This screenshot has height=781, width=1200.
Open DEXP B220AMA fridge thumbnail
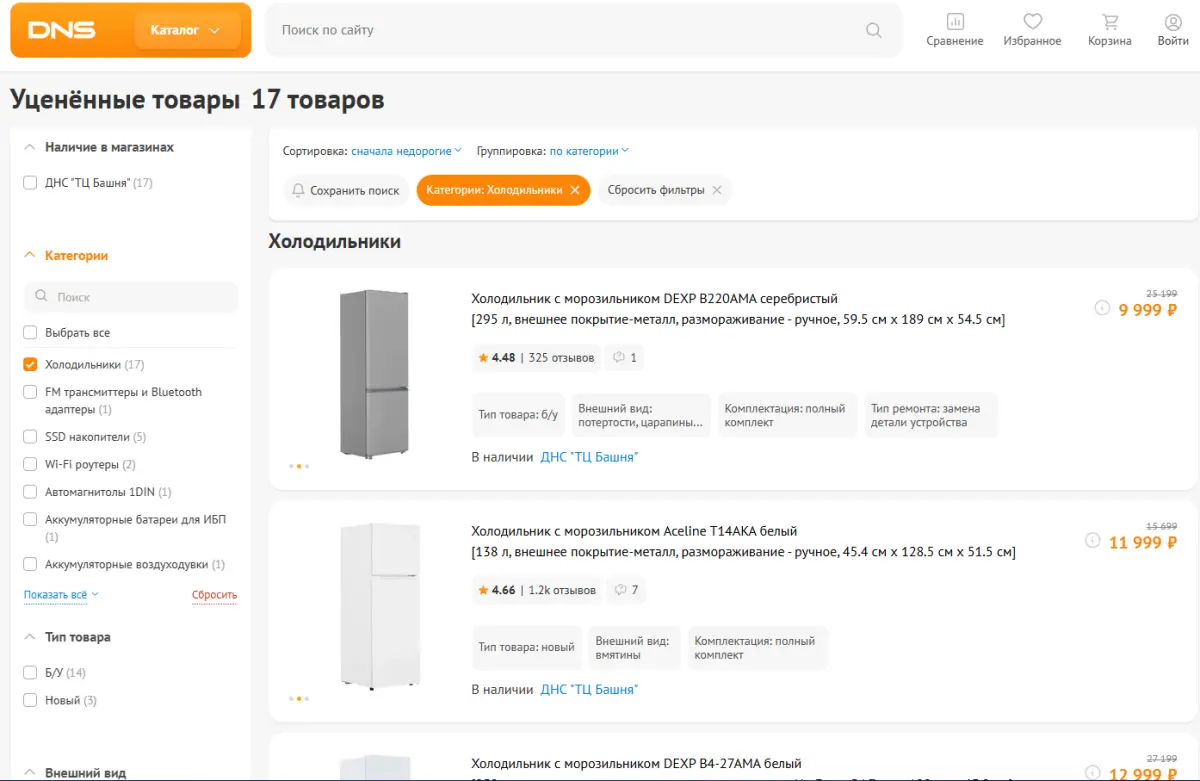click(374, 374)
